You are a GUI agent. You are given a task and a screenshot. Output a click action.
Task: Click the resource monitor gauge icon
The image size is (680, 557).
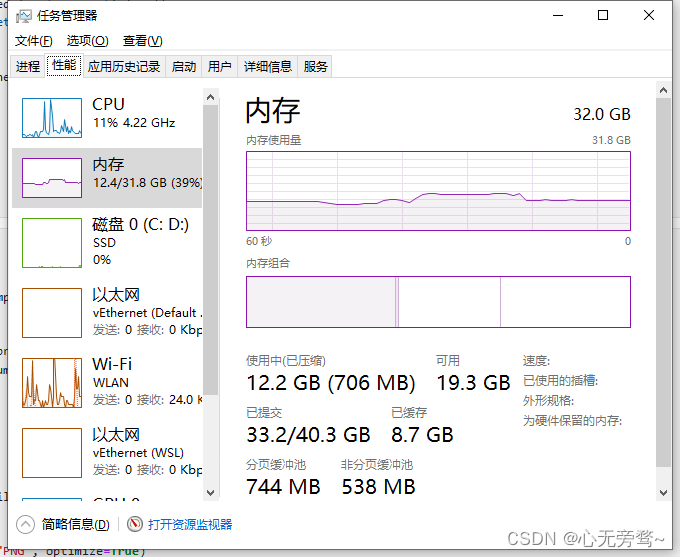point(135,524)
